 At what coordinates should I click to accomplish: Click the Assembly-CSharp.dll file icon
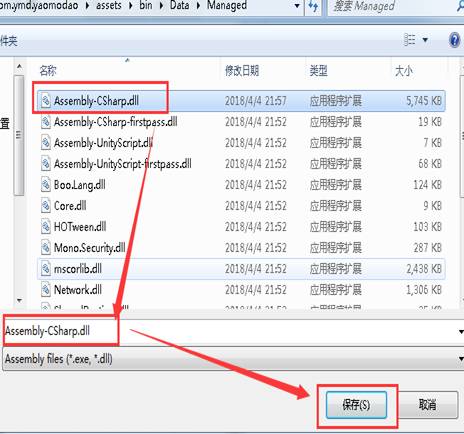tap(45, 101)
